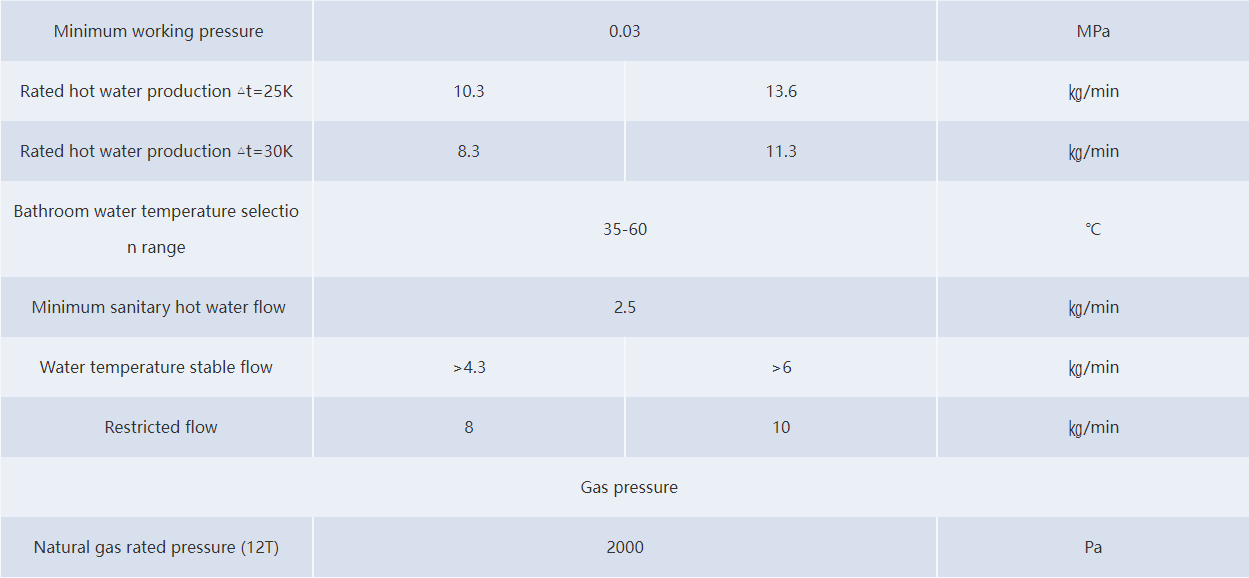
Task: Click the 10.3 value cell
Action: point(469,91)
